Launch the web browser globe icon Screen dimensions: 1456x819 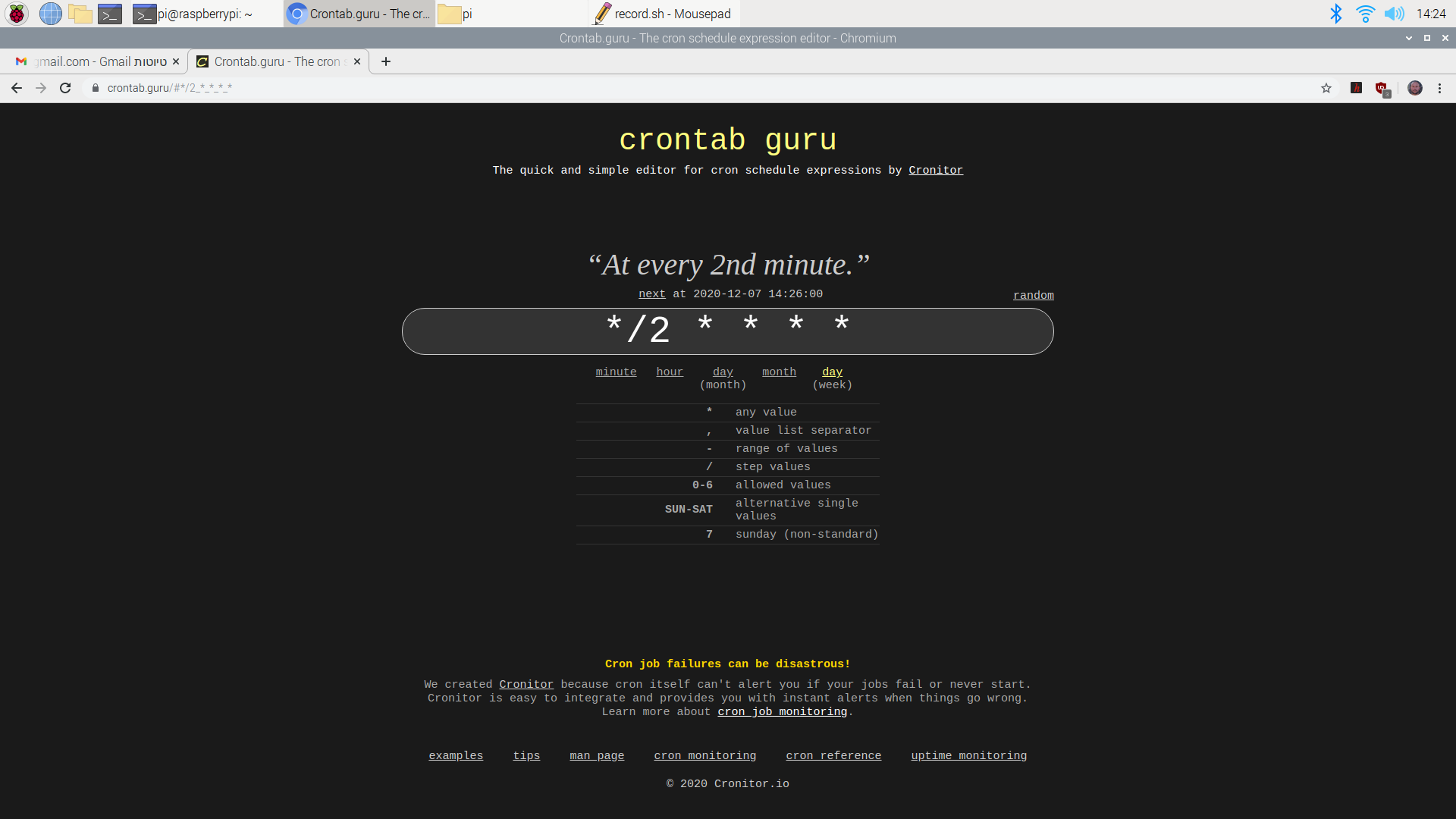[x=50, y=14]
